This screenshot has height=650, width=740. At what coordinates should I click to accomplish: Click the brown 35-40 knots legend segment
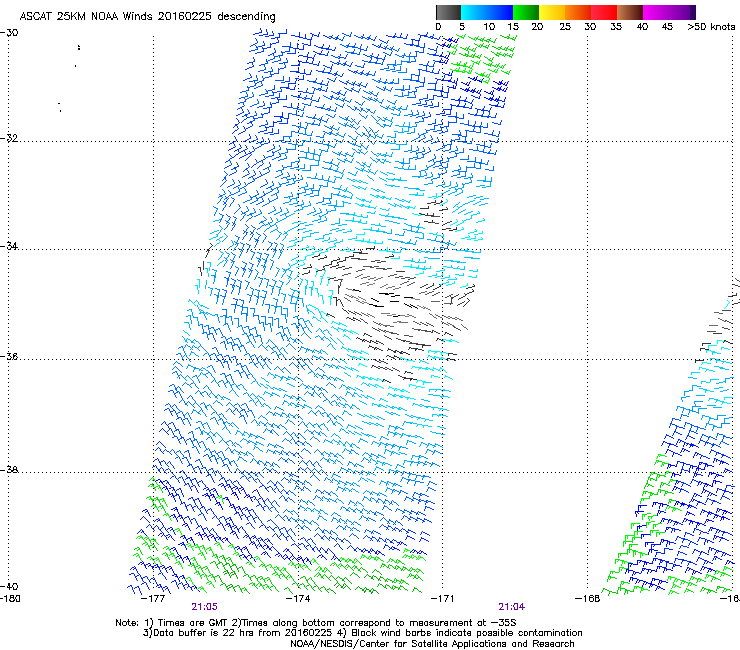[x=630, y=12]
